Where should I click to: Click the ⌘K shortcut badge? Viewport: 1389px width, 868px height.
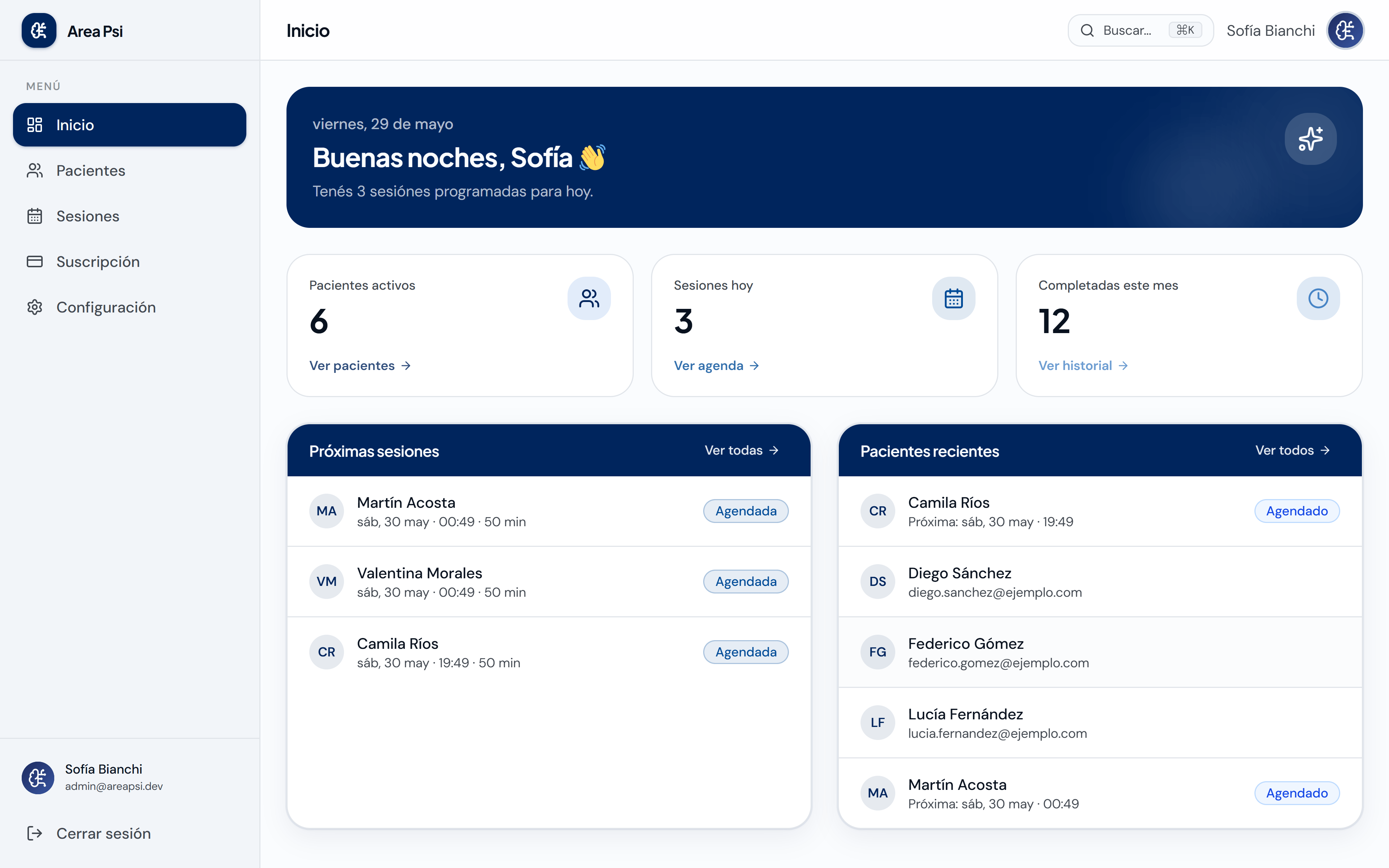click(x=1185, y=30)
